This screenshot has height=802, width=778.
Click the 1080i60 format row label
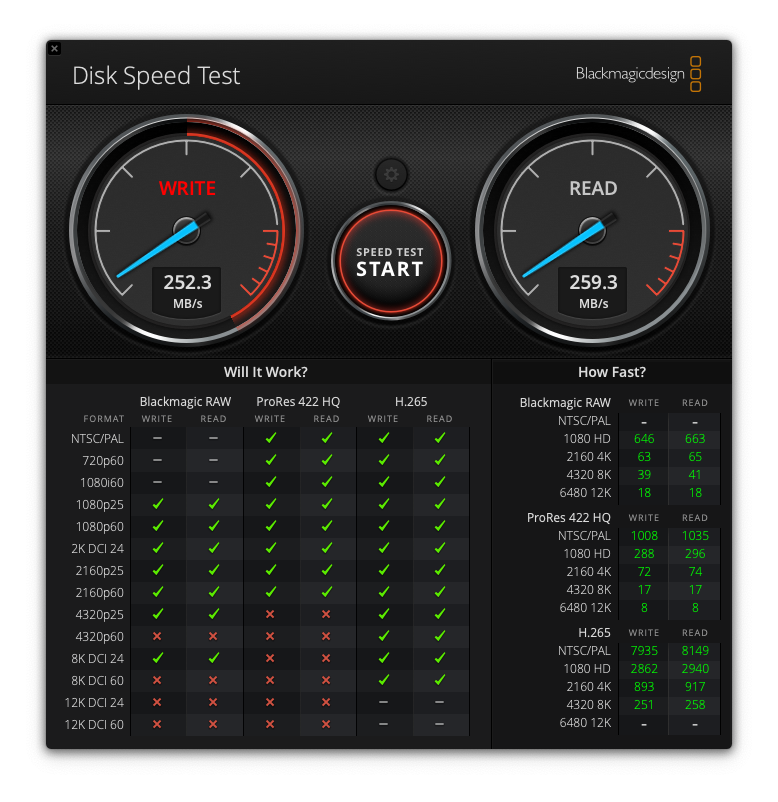point(102,483)
